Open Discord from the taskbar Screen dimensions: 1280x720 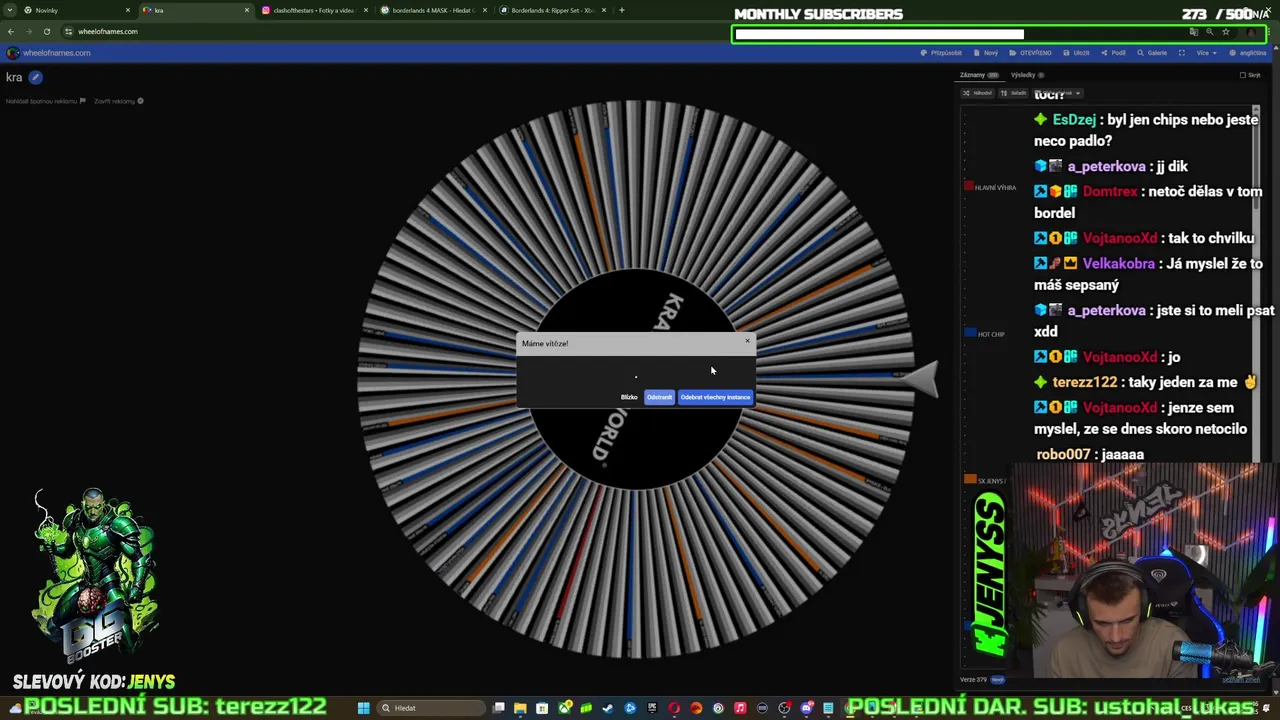(806, 708)
